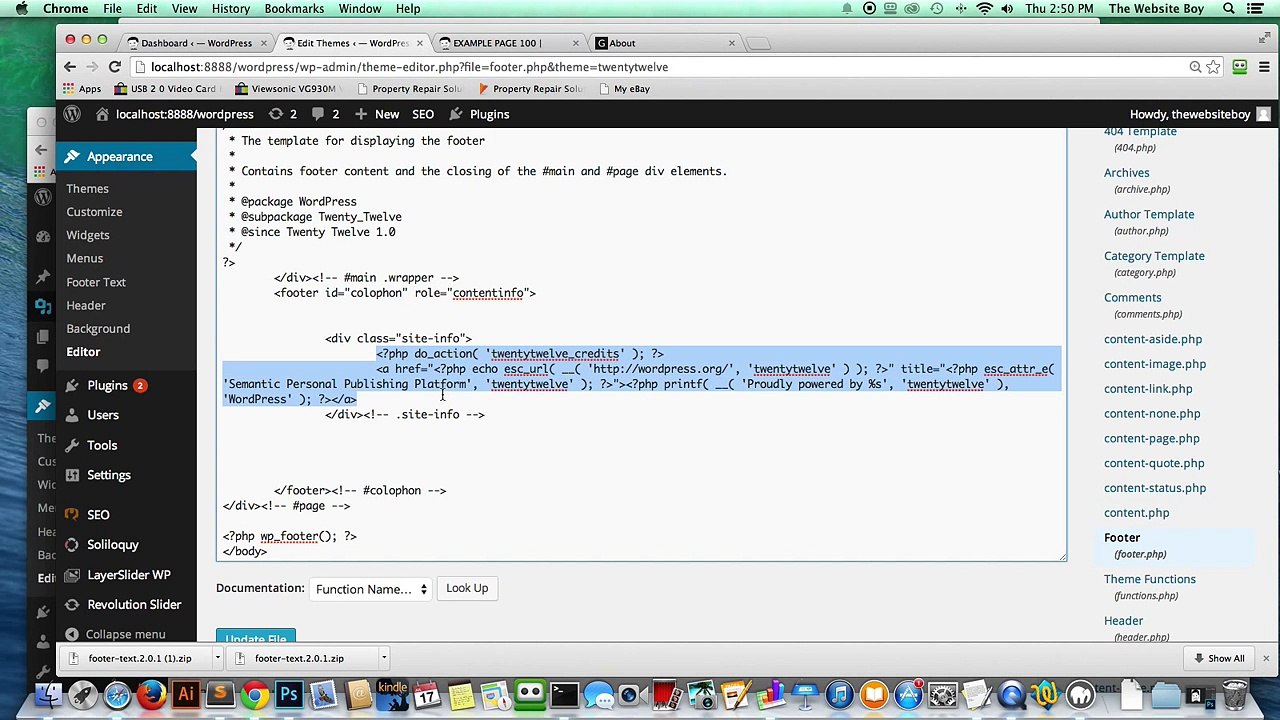The image size is (1280, 720).
Task: Click the zoom magnifier in the address bar
Action: tap(1195, 67)
